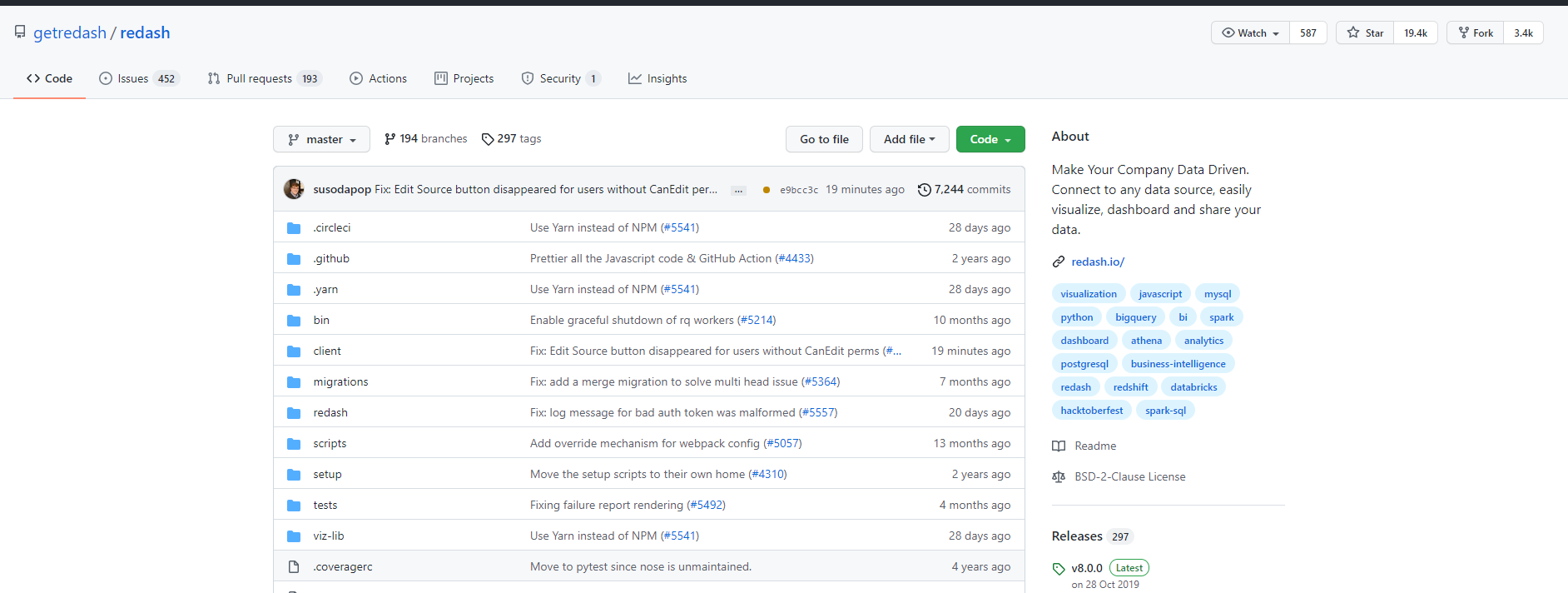Viewport: 1568px width, 593px height.
Task: Switch to the Code tab
Action: pyautogui.click(x=49, y=78)
